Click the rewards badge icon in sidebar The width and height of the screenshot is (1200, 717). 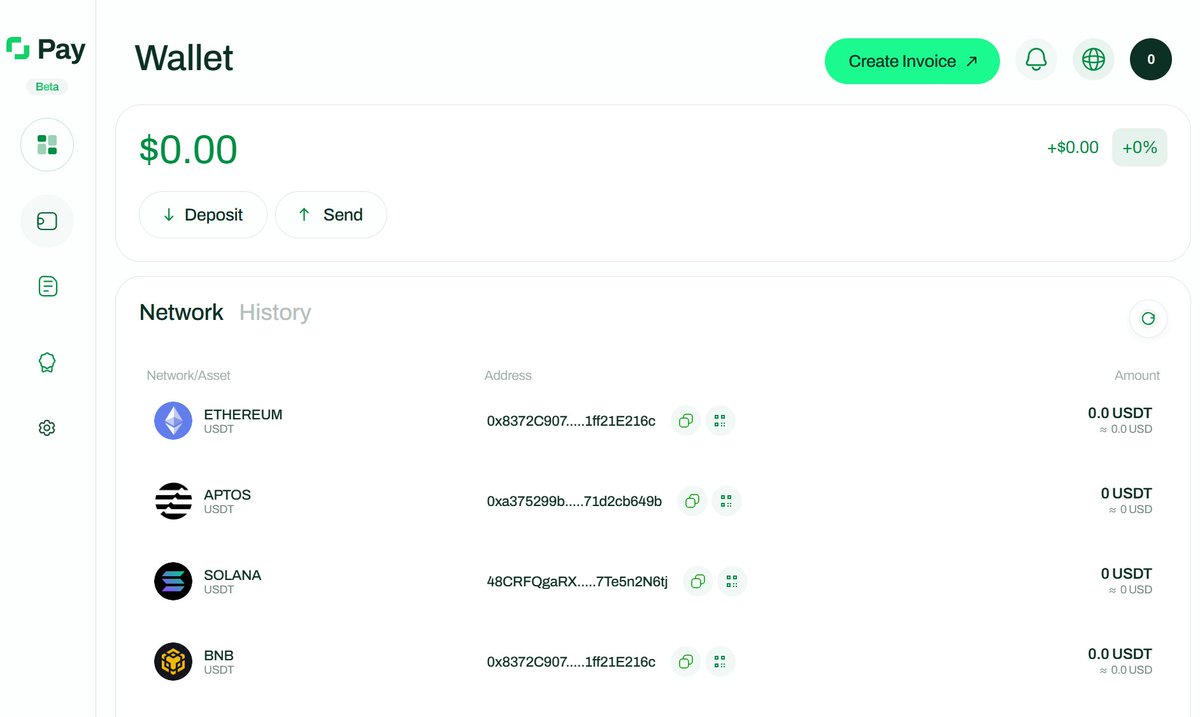(47, 362)
